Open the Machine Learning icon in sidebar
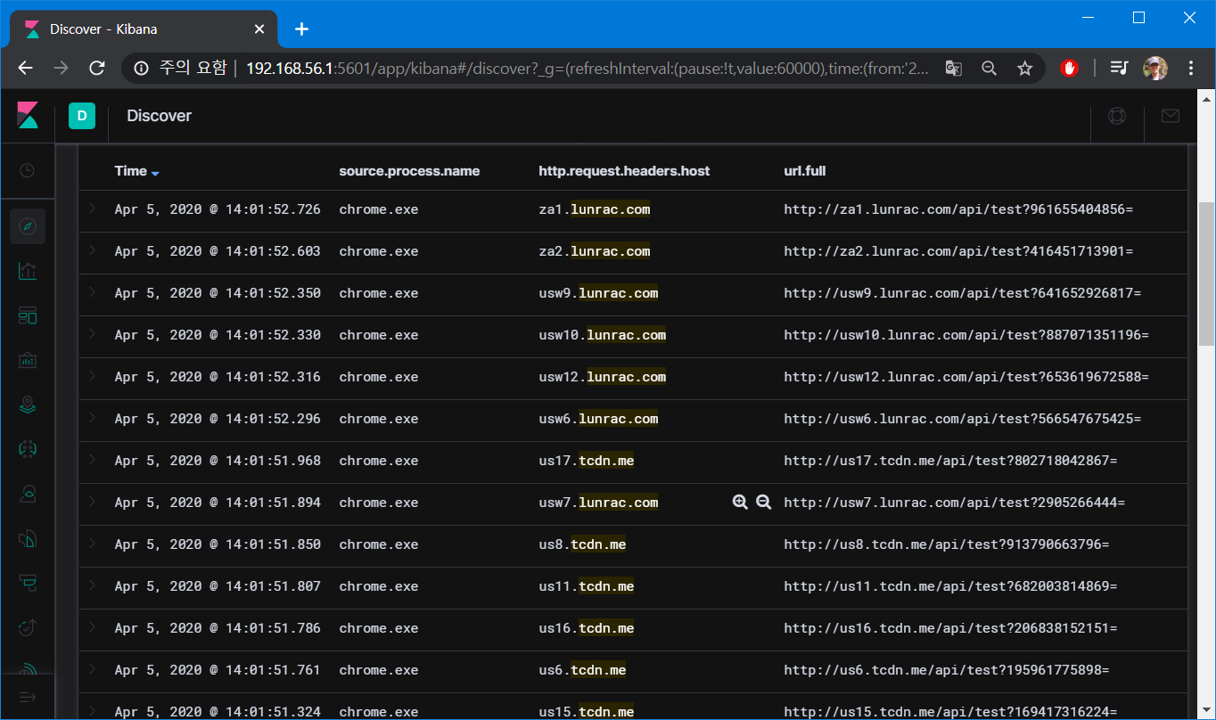The image size is (1216, 720). pos(27,450)
